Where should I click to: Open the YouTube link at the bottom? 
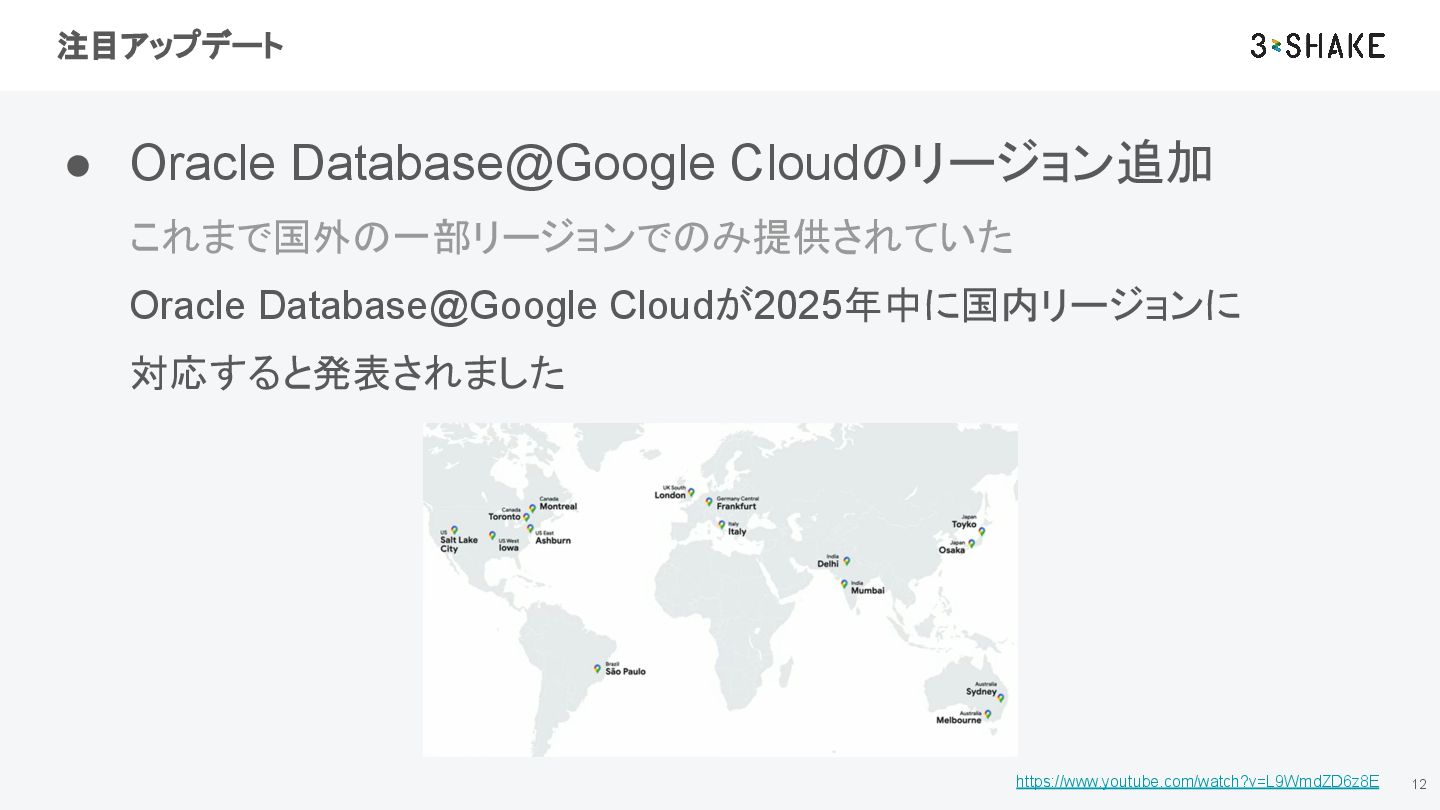[1197, 781]
